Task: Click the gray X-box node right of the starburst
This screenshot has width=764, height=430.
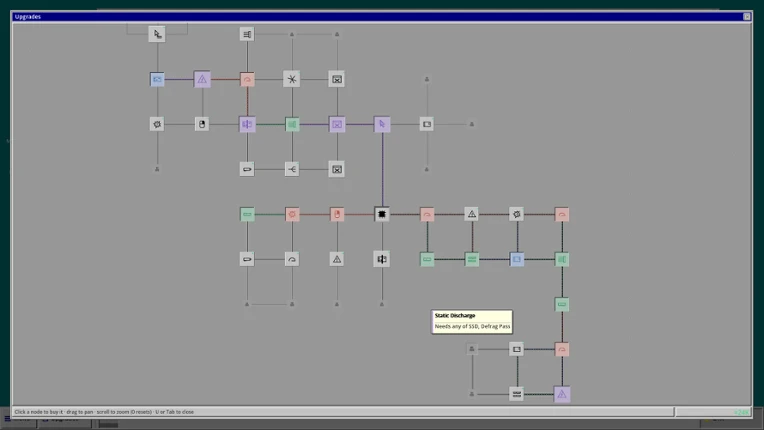Action: pyautogui.click(x=337, y=79)
